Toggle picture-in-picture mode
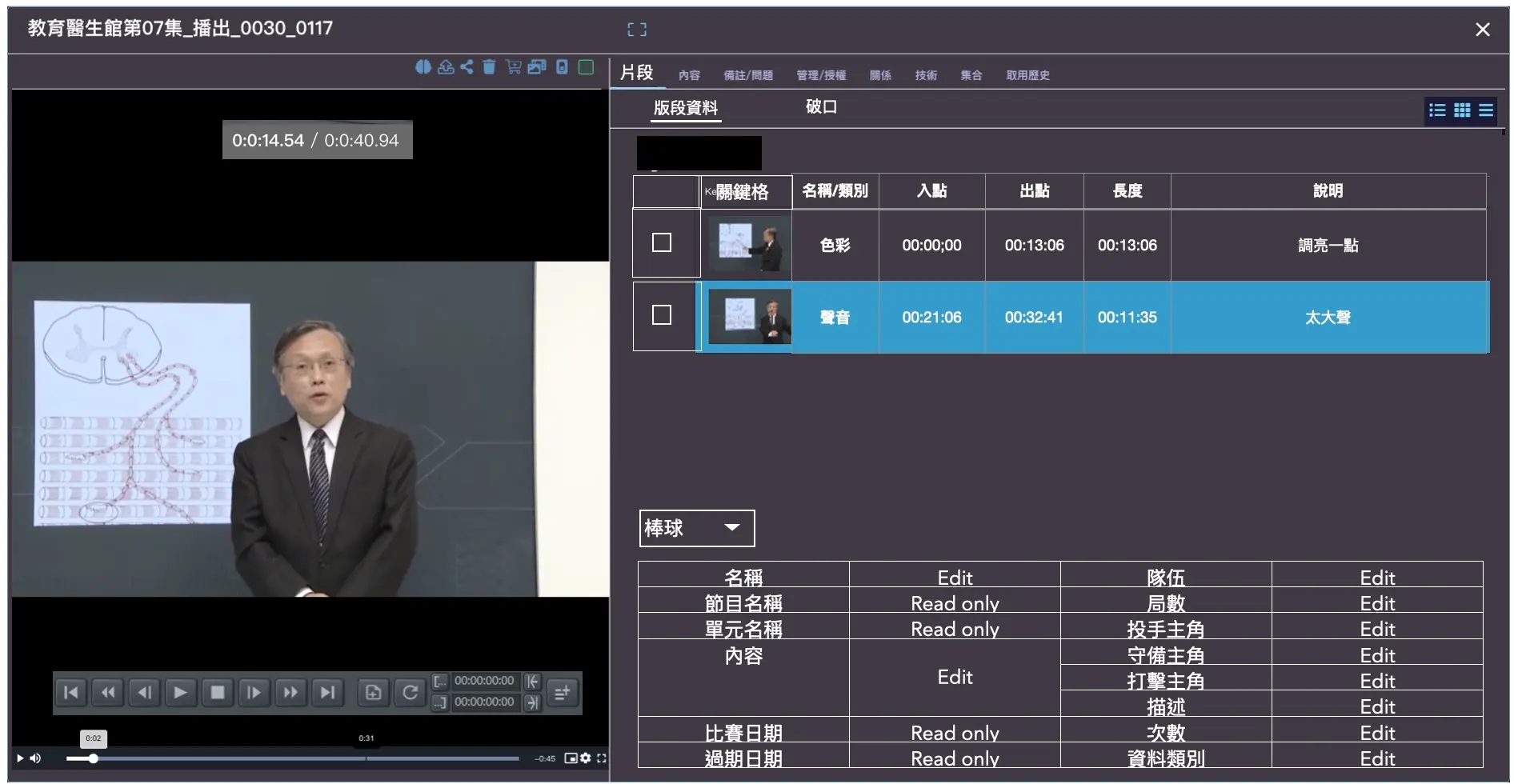The image size is (1514, 784). coord(571,758)
